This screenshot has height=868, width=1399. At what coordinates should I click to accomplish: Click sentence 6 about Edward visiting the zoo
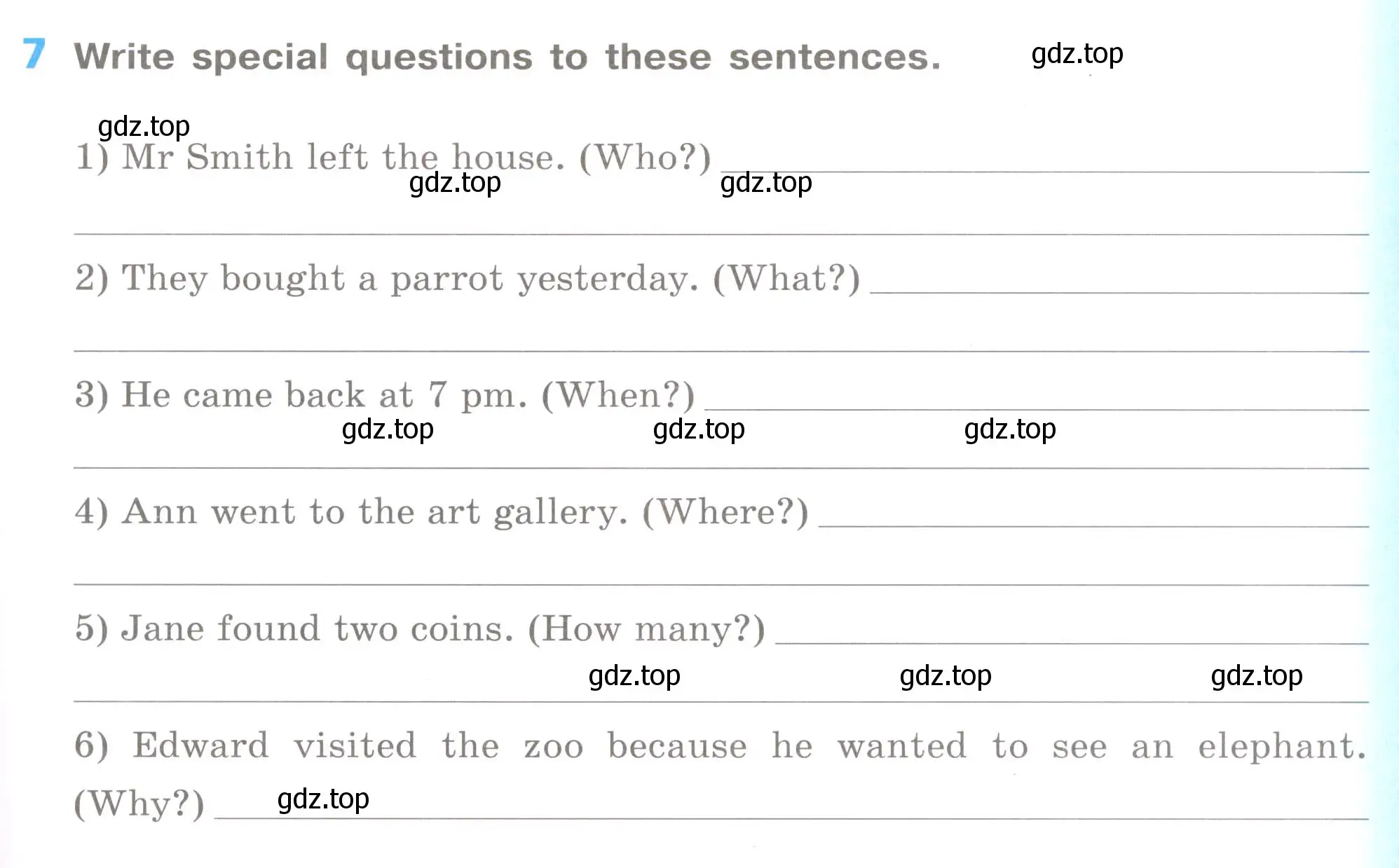pos(749,745)
